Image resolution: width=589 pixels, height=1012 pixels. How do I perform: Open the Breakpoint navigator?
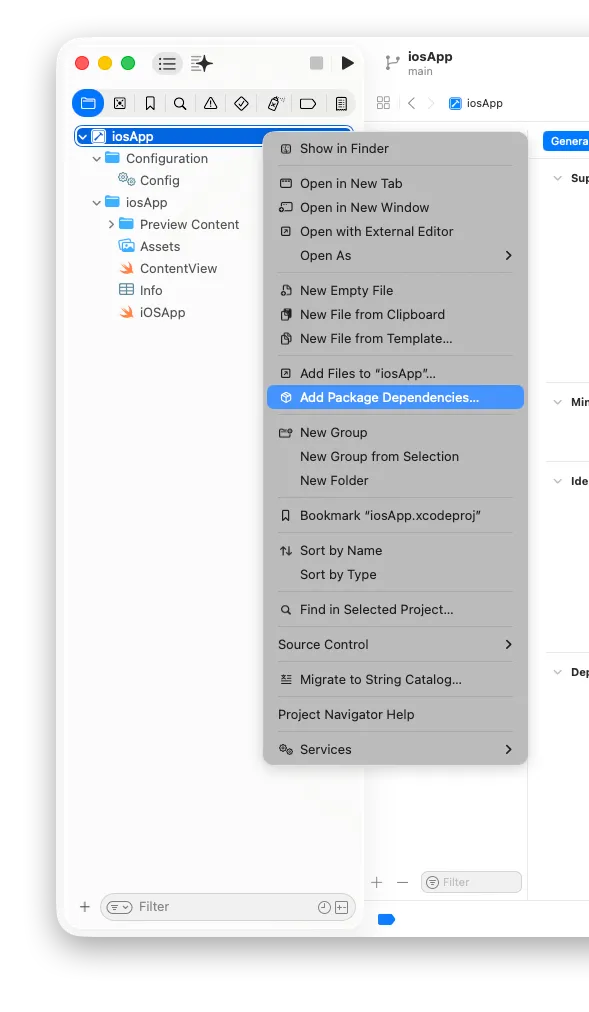[x=306, y=103]
